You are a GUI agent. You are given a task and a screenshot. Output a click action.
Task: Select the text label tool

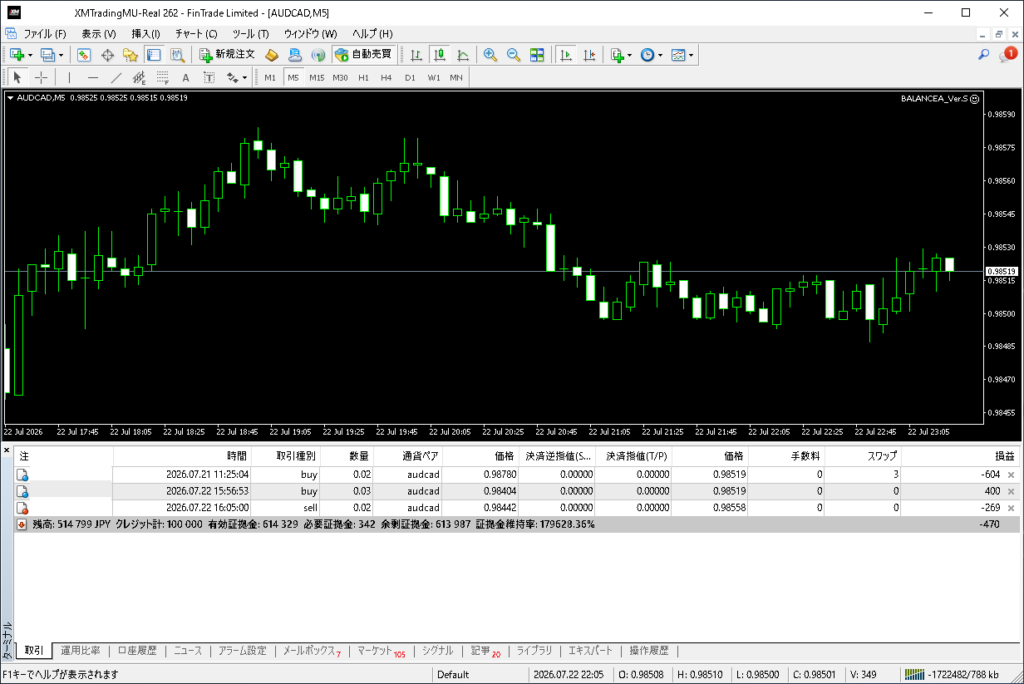185,78
